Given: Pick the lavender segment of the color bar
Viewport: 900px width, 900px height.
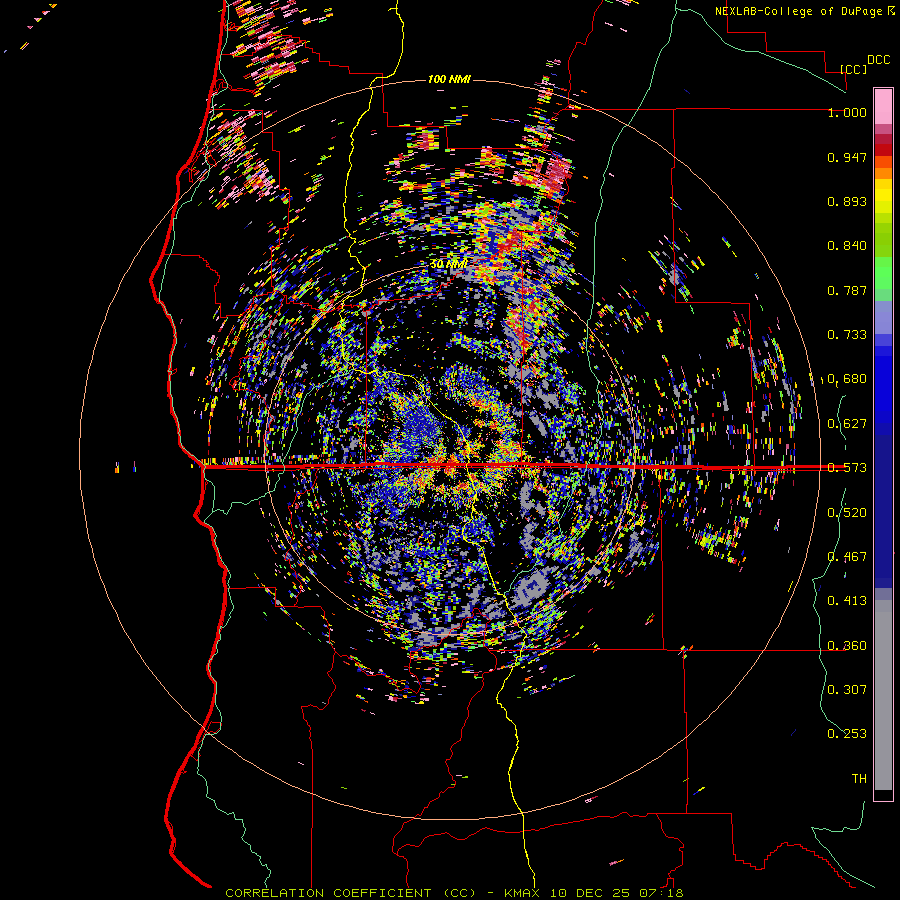Looking at the screenshot, I should [x=883, y=317].
